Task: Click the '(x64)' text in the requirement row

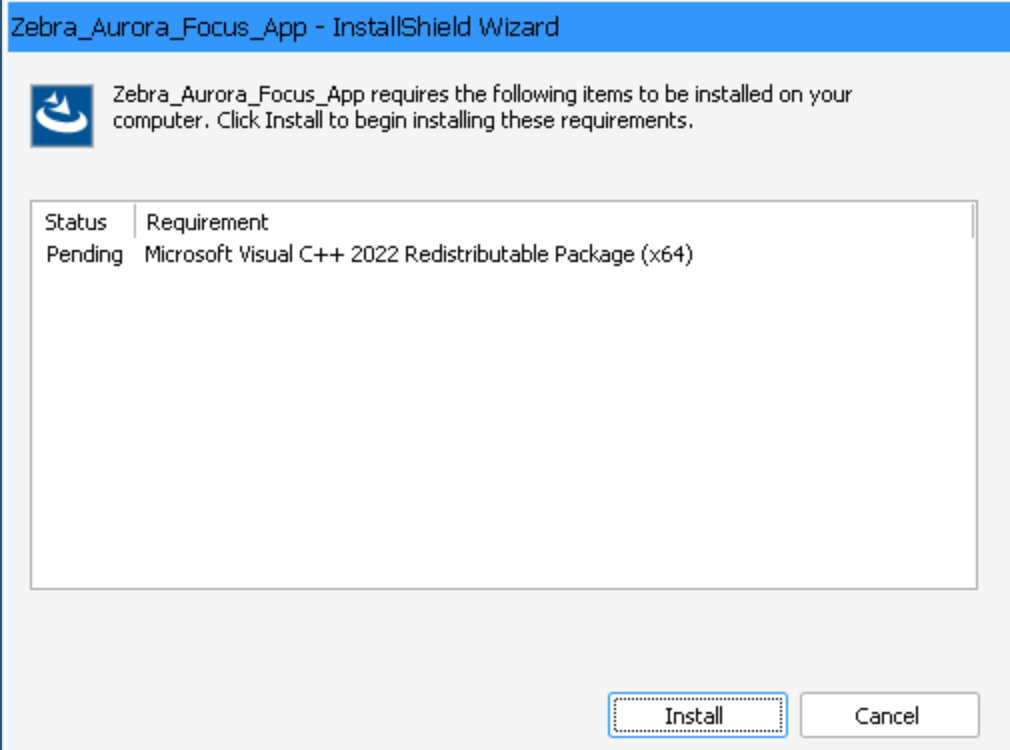Action: pos(667,255)
